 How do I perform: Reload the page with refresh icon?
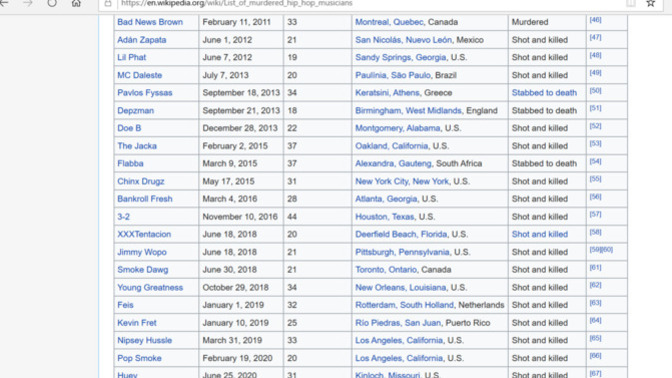52,3
